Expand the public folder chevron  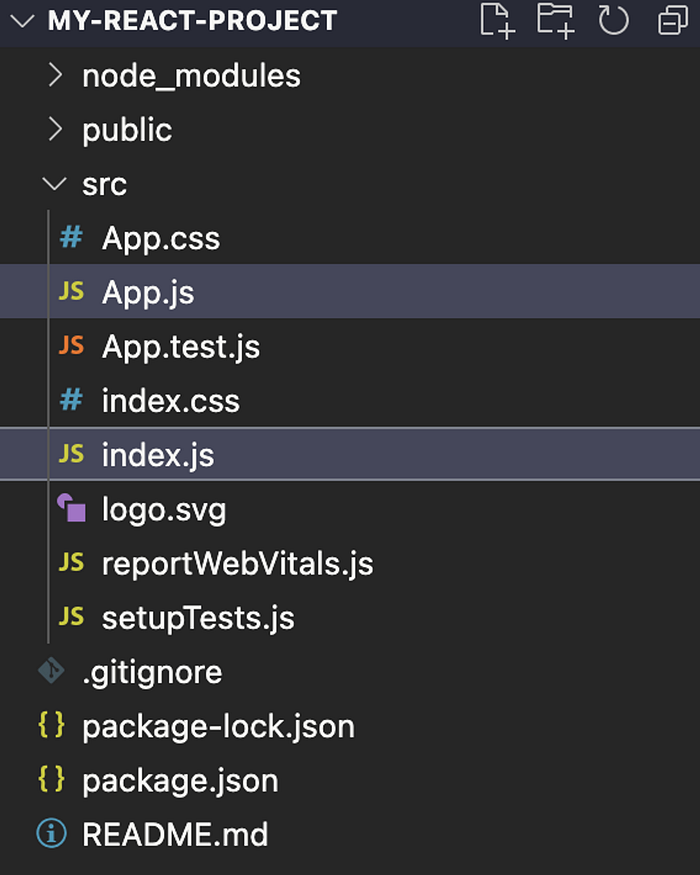tap(56, 130)
